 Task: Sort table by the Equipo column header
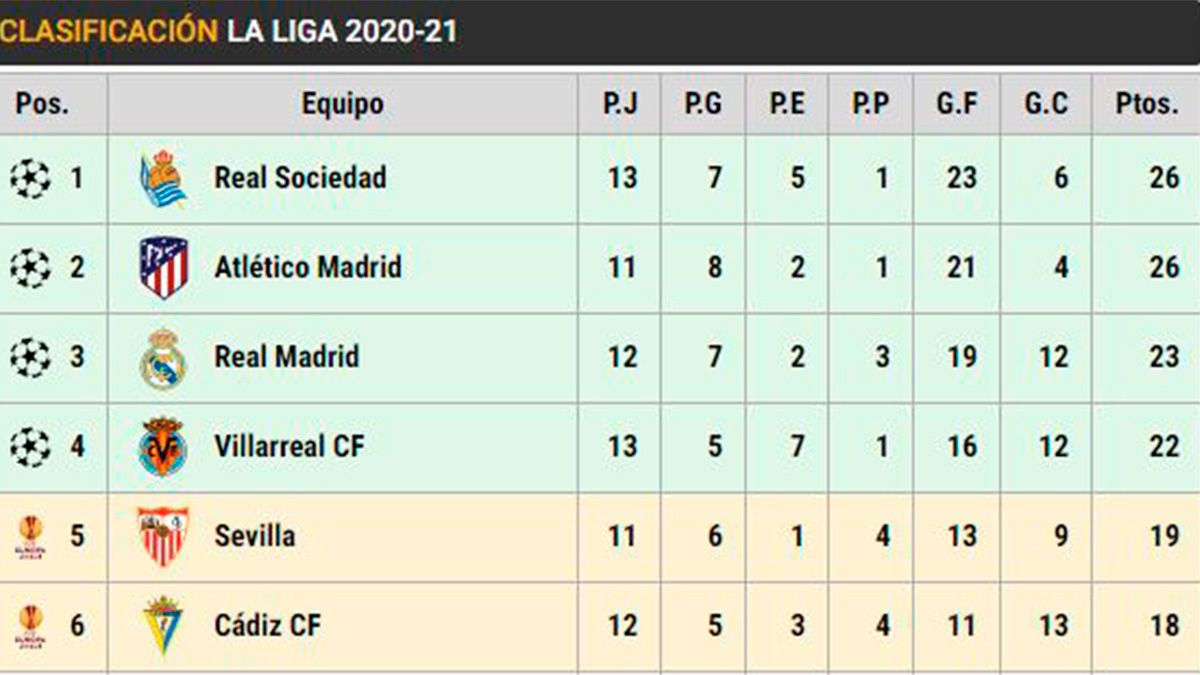click(x=342, y=103)
